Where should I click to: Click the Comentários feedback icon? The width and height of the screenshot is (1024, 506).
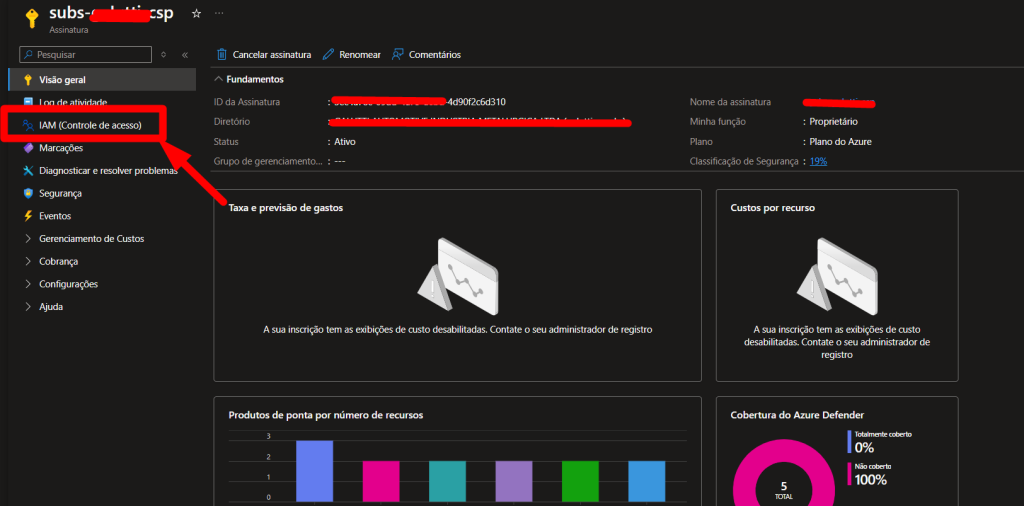click(398, 54)
